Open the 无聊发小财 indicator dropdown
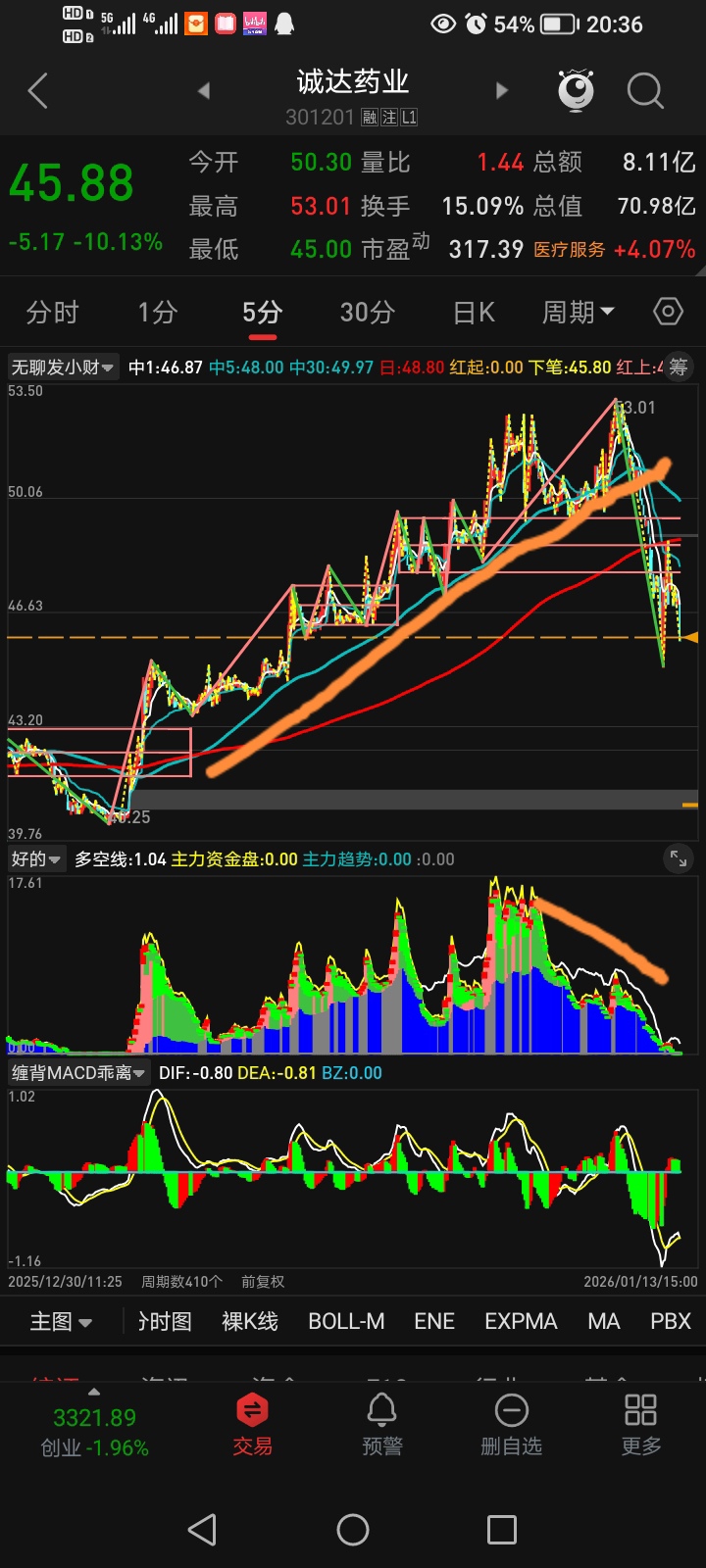The image size is (706, 1568). pos(63,367)
